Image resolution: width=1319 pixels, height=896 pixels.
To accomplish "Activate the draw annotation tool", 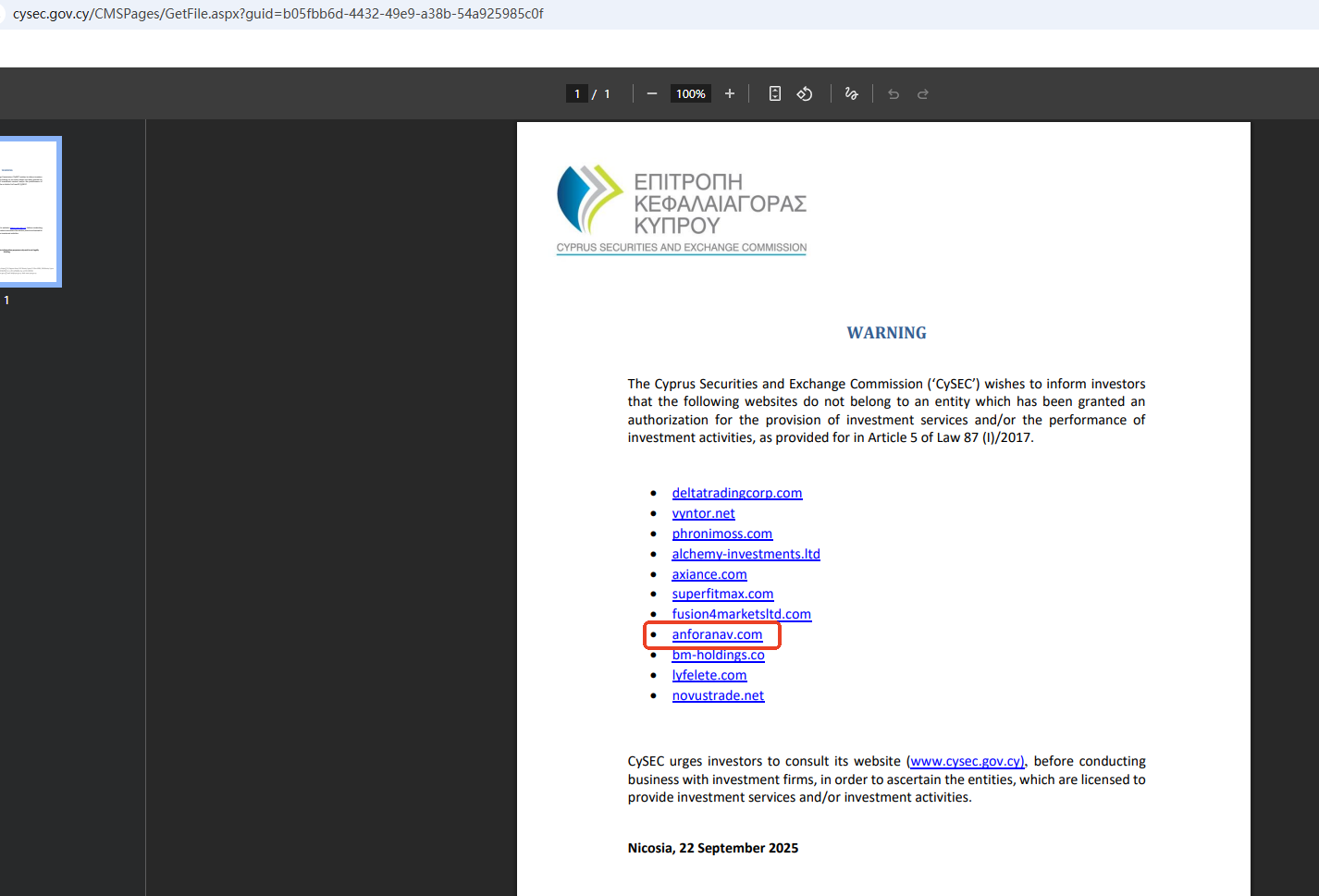I will point(852,93).
